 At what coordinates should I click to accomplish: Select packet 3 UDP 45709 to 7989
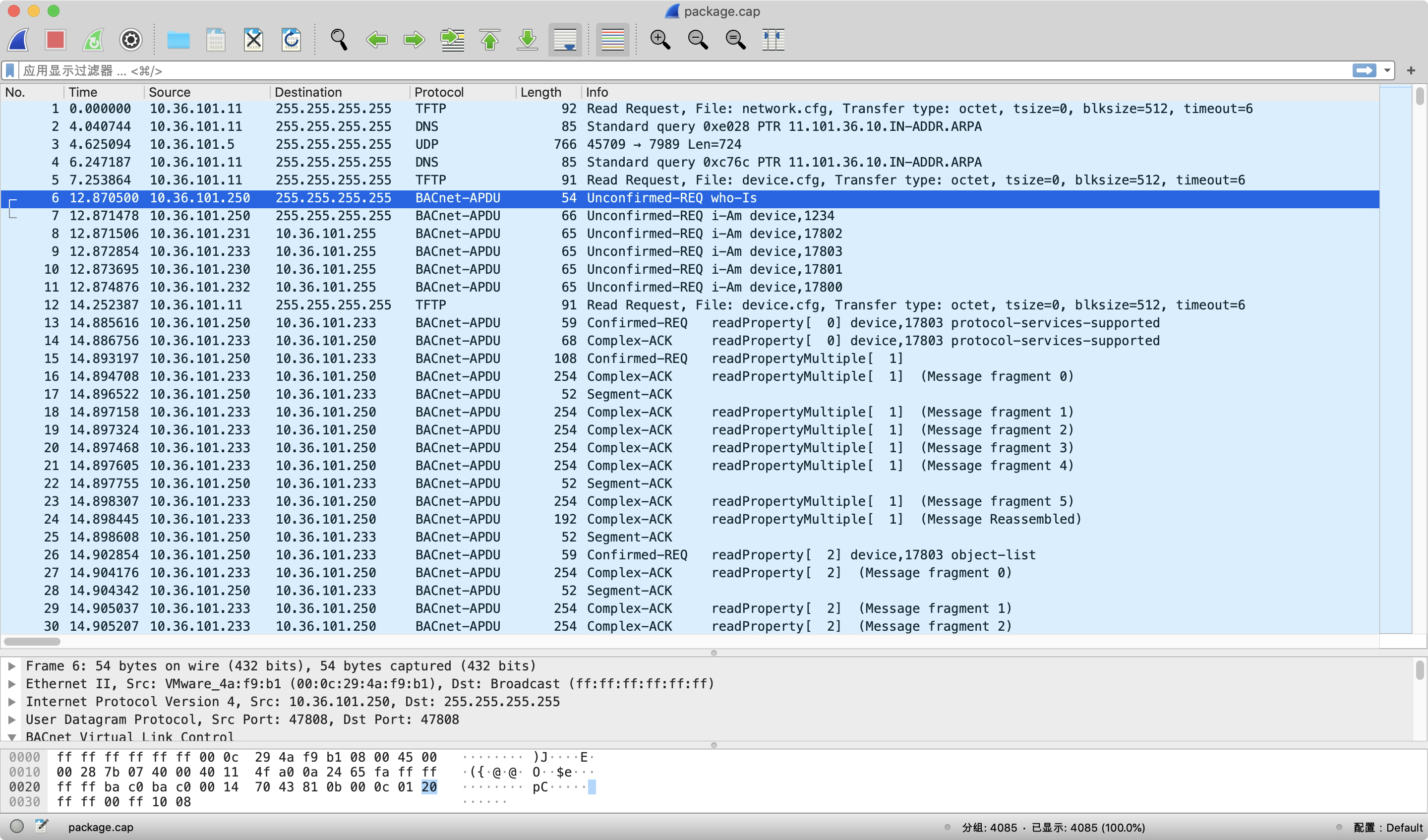(x=690, y=144)
